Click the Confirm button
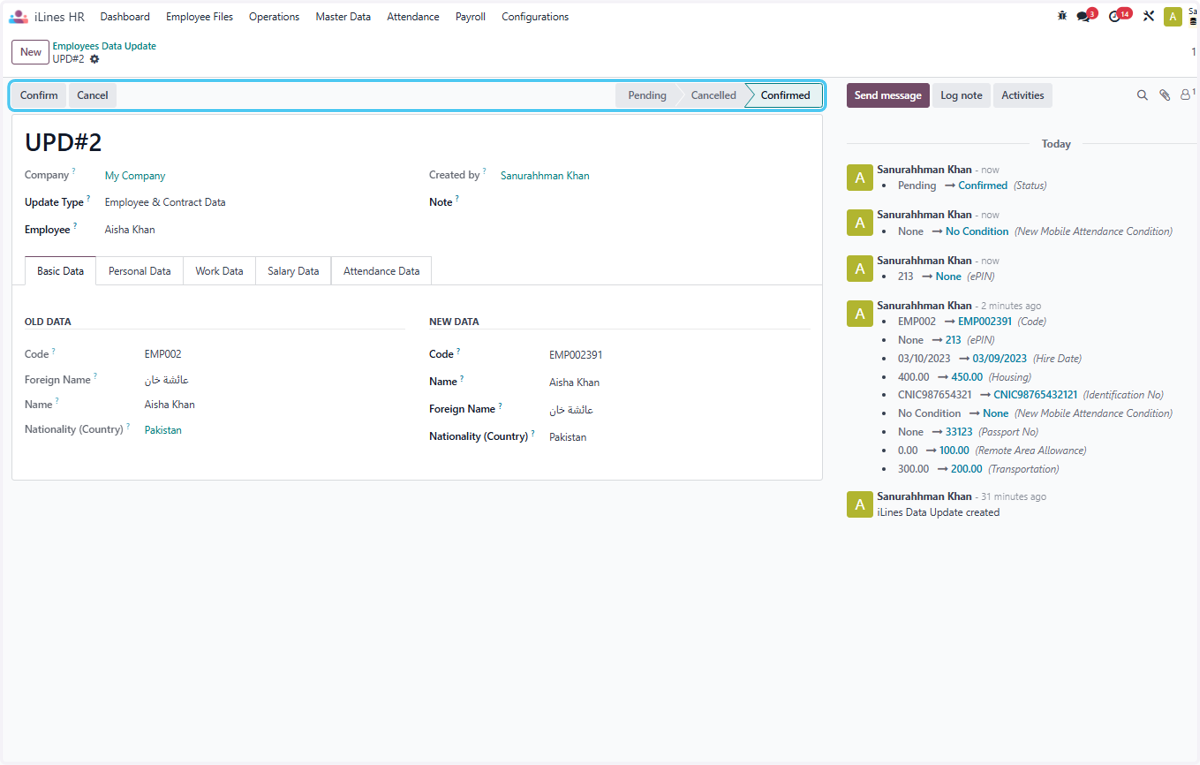Viewport: 1200px width, 765px height. pyautogui.click(x=39, y=96)
